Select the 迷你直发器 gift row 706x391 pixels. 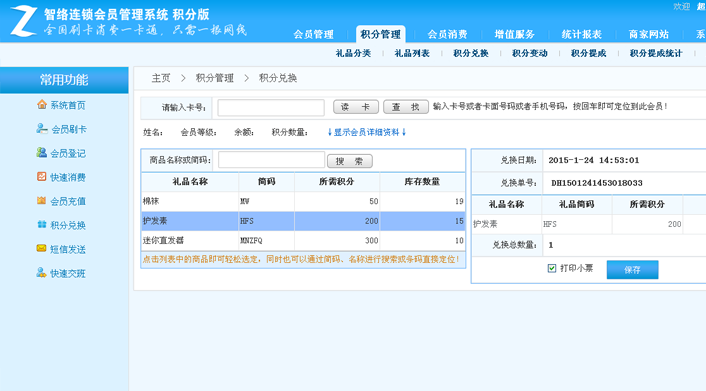tap(303, 241)
